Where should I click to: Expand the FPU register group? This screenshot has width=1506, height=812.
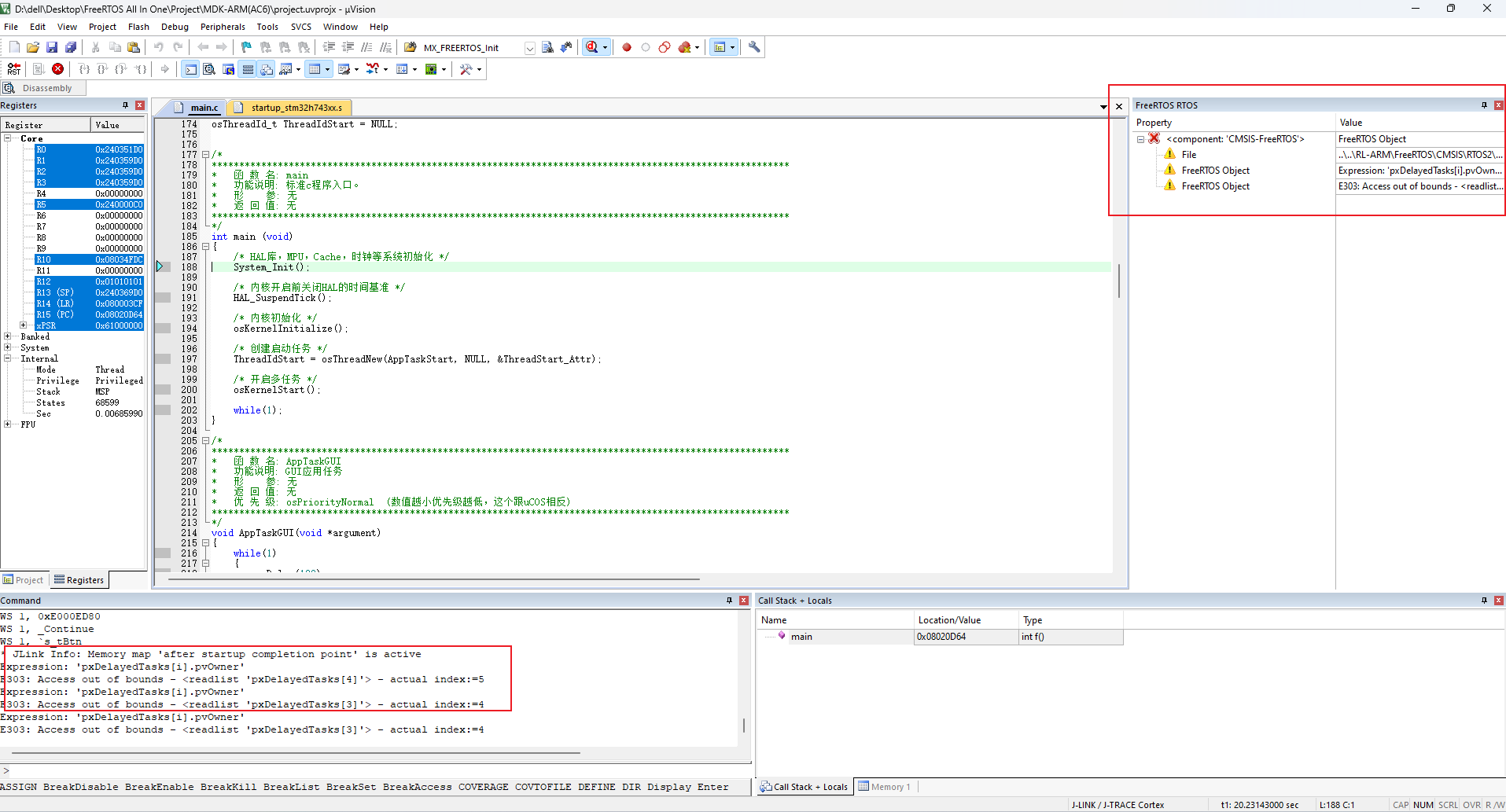click(x=8, y=424)
